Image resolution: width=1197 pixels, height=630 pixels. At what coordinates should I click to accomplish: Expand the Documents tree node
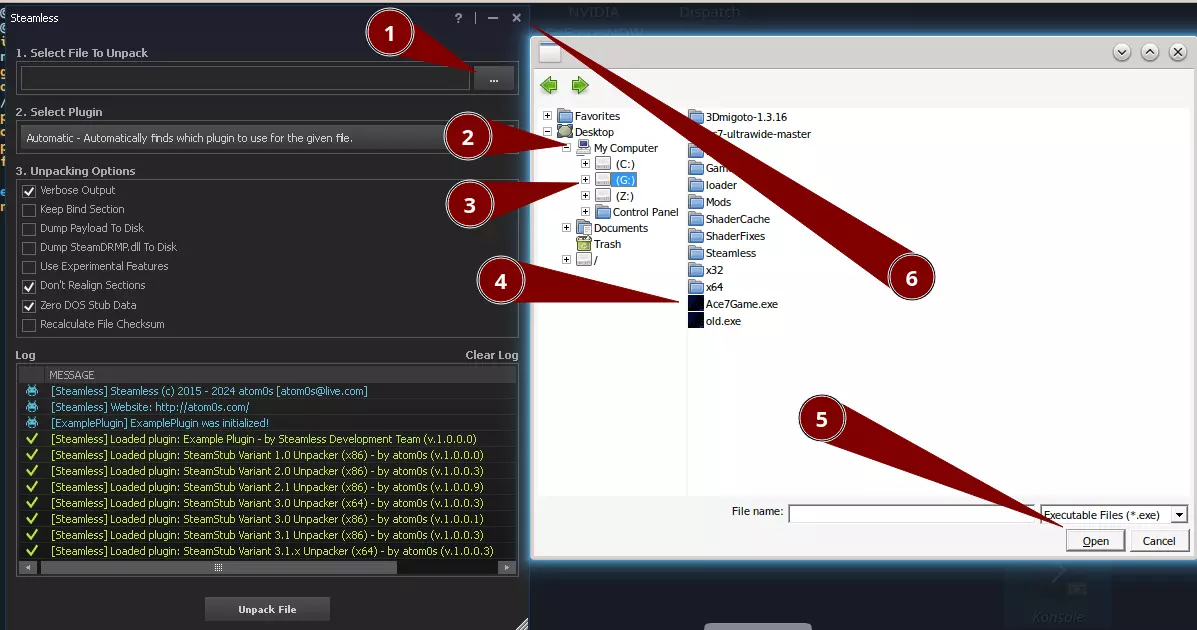coord(566,228)
